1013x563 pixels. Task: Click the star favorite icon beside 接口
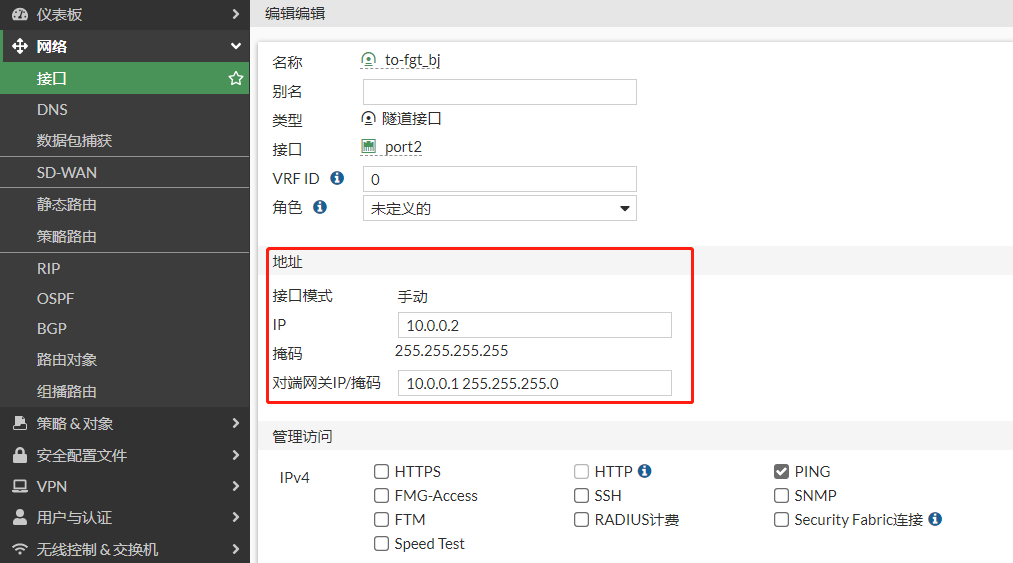click(236, 78)
